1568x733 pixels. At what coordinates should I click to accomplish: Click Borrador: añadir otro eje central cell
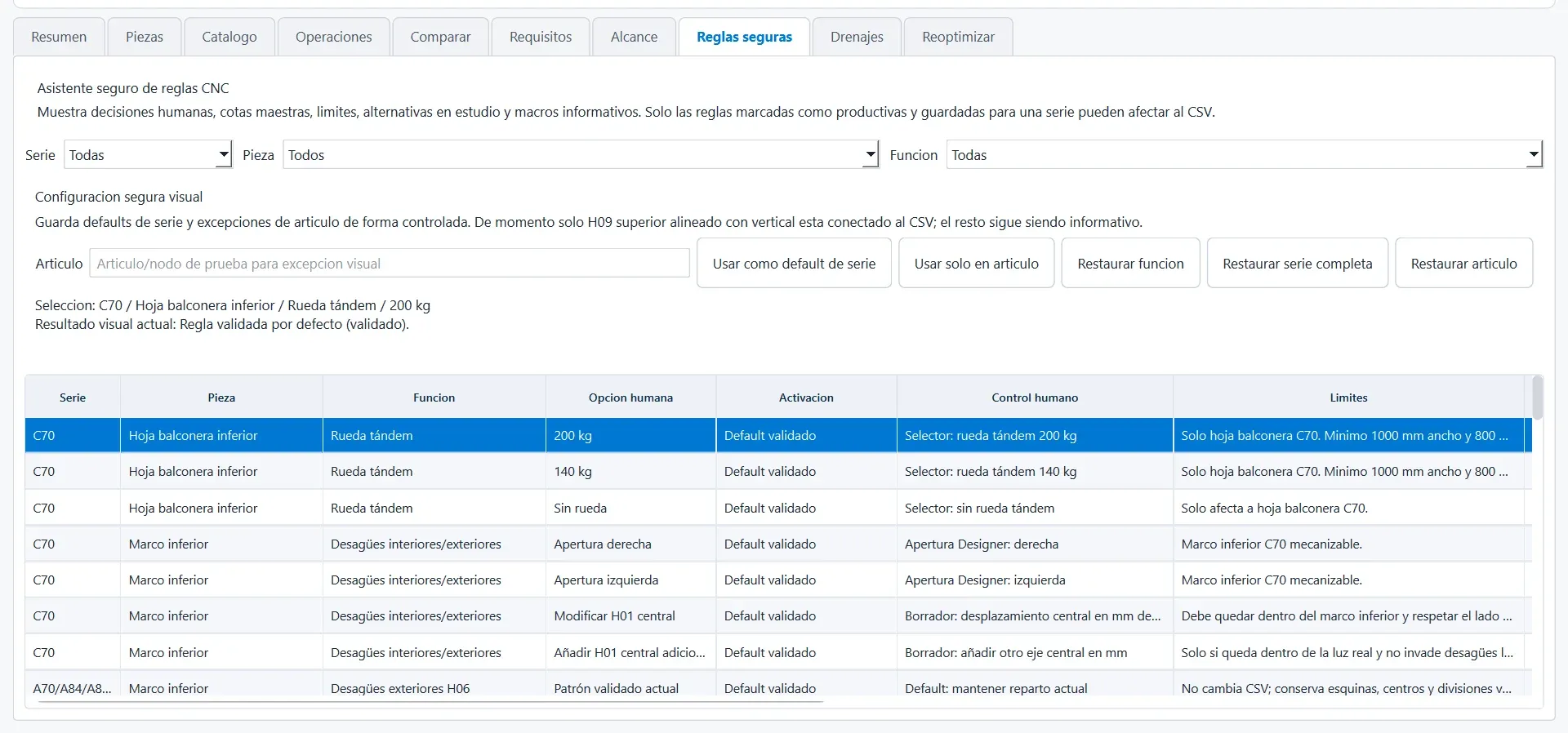pos(1036,652)
